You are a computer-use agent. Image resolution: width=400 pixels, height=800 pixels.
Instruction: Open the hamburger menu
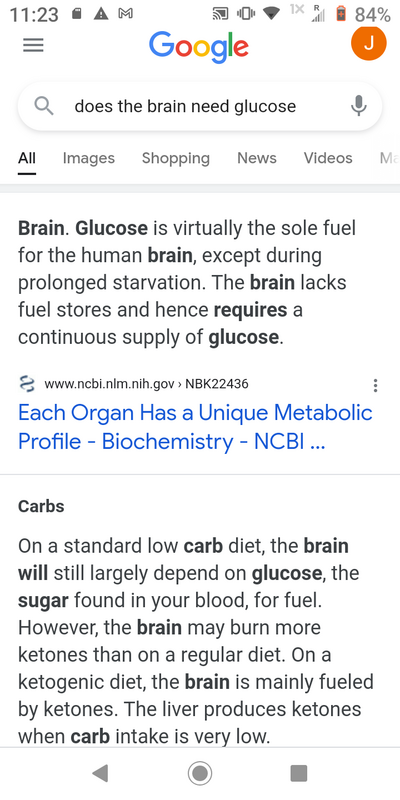[x=33, y=46]
